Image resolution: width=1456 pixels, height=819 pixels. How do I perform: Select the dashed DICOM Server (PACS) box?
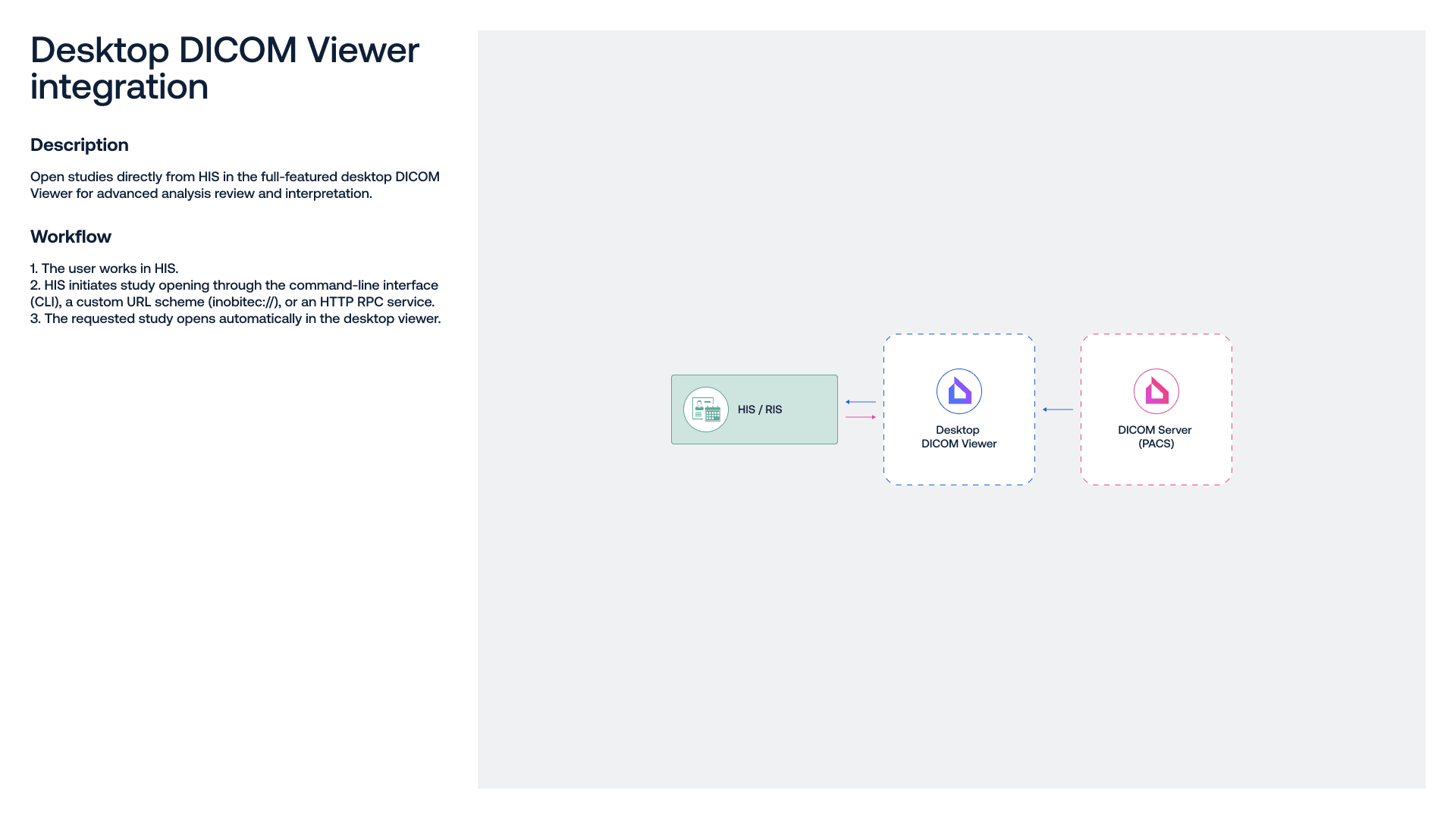pos(1156,409)
